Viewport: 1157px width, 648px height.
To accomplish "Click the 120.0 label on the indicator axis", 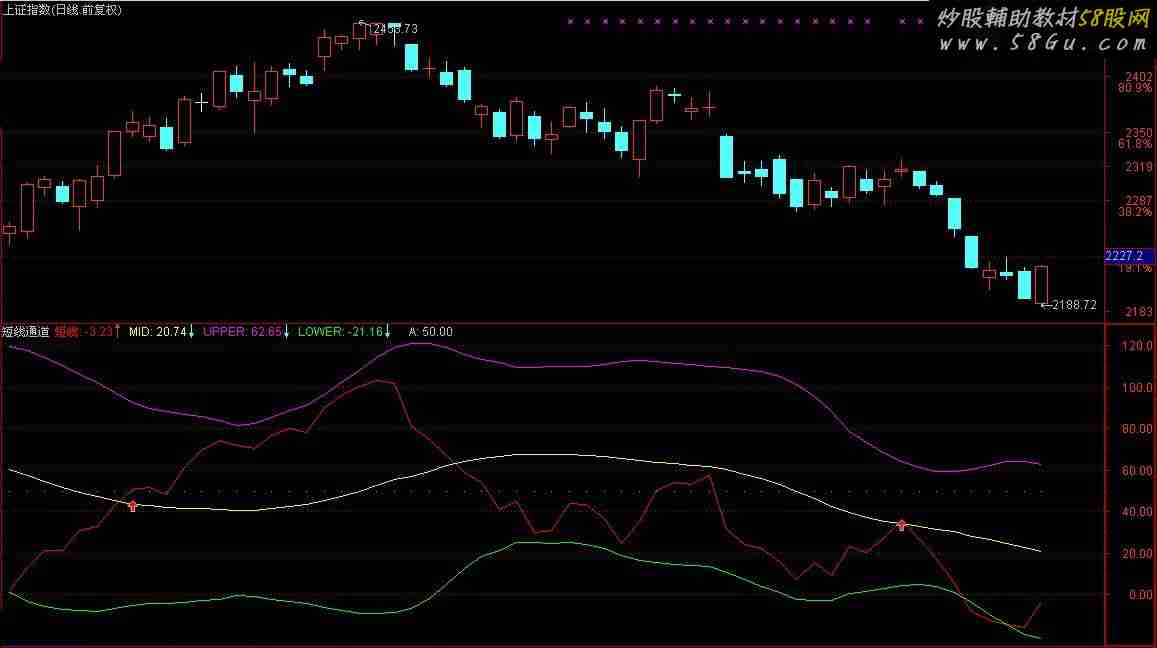I will [x=1139, y=346].
